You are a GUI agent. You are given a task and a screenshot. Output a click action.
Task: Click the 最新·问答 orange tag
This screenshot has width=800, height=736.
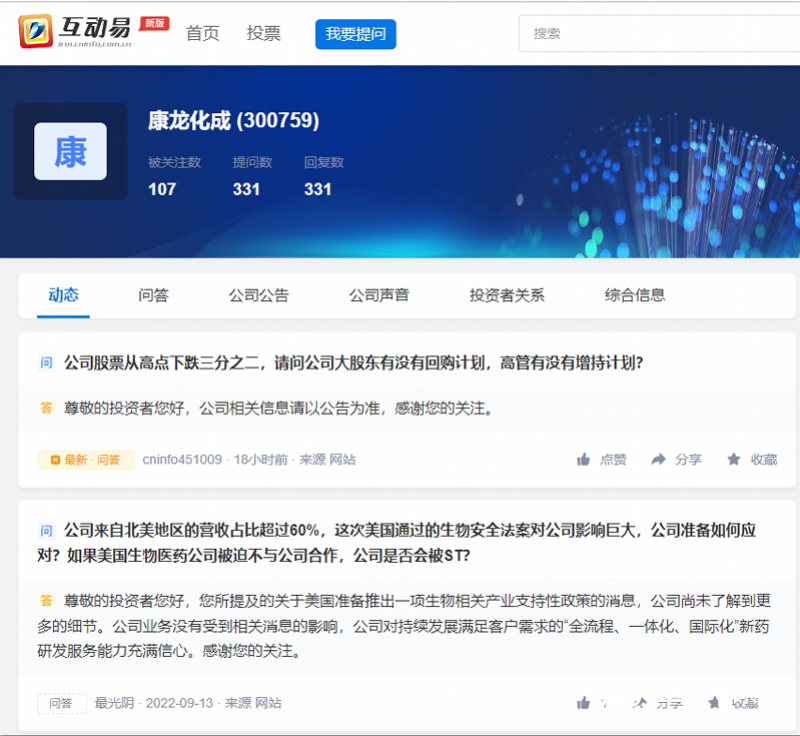[x=86, y=460]
